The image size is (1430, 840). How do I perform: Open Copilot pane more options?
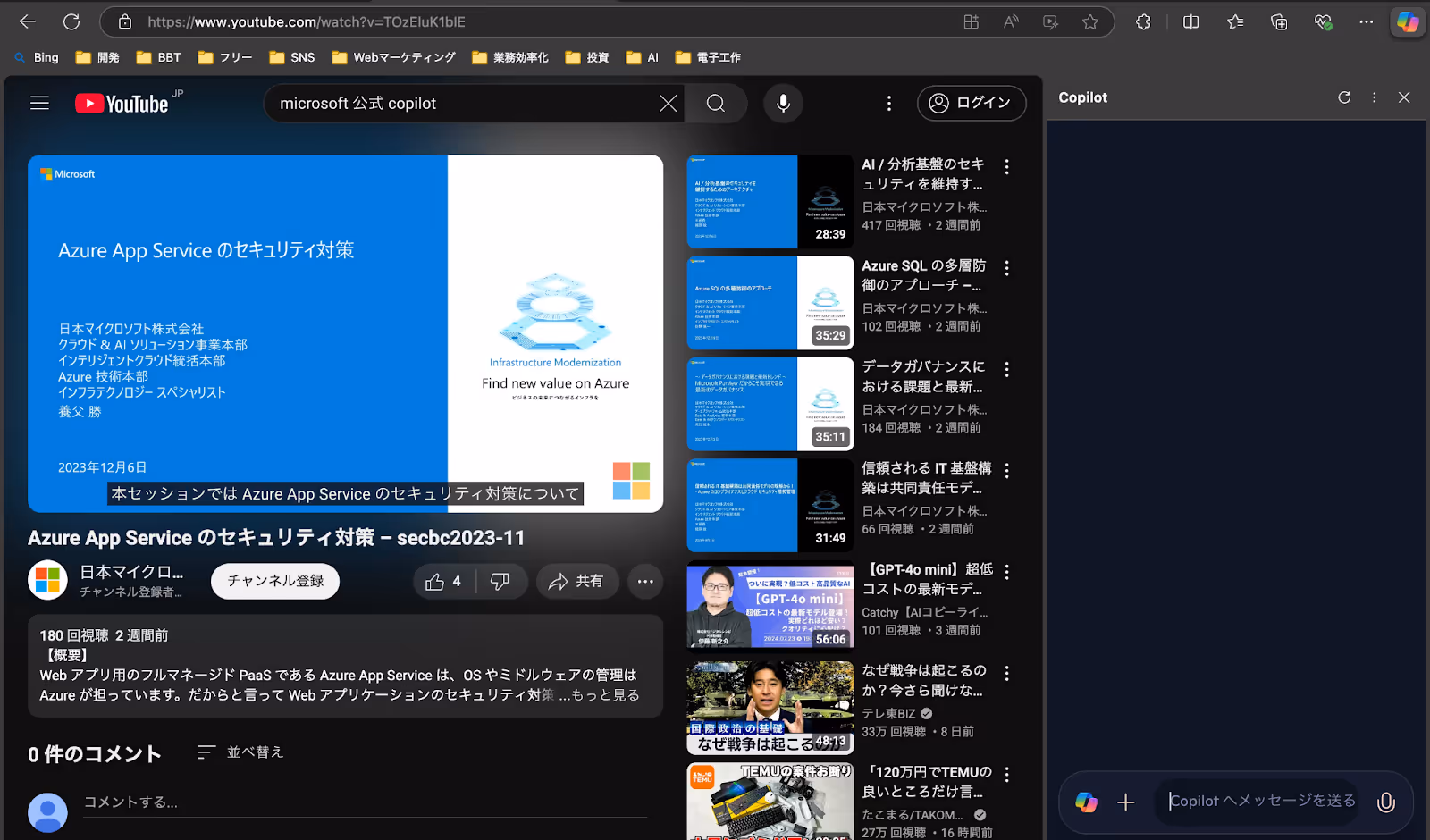click(1375, 97)
